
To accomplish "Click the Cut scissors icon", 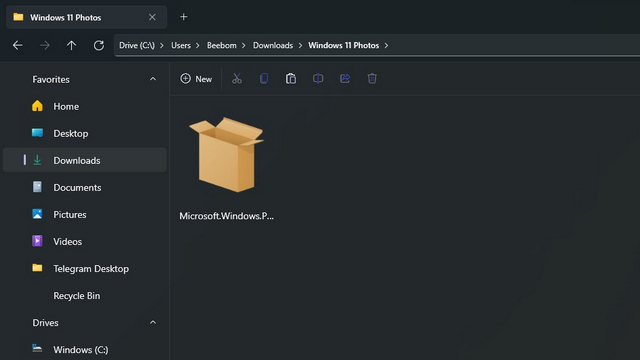I will [237, 78].
